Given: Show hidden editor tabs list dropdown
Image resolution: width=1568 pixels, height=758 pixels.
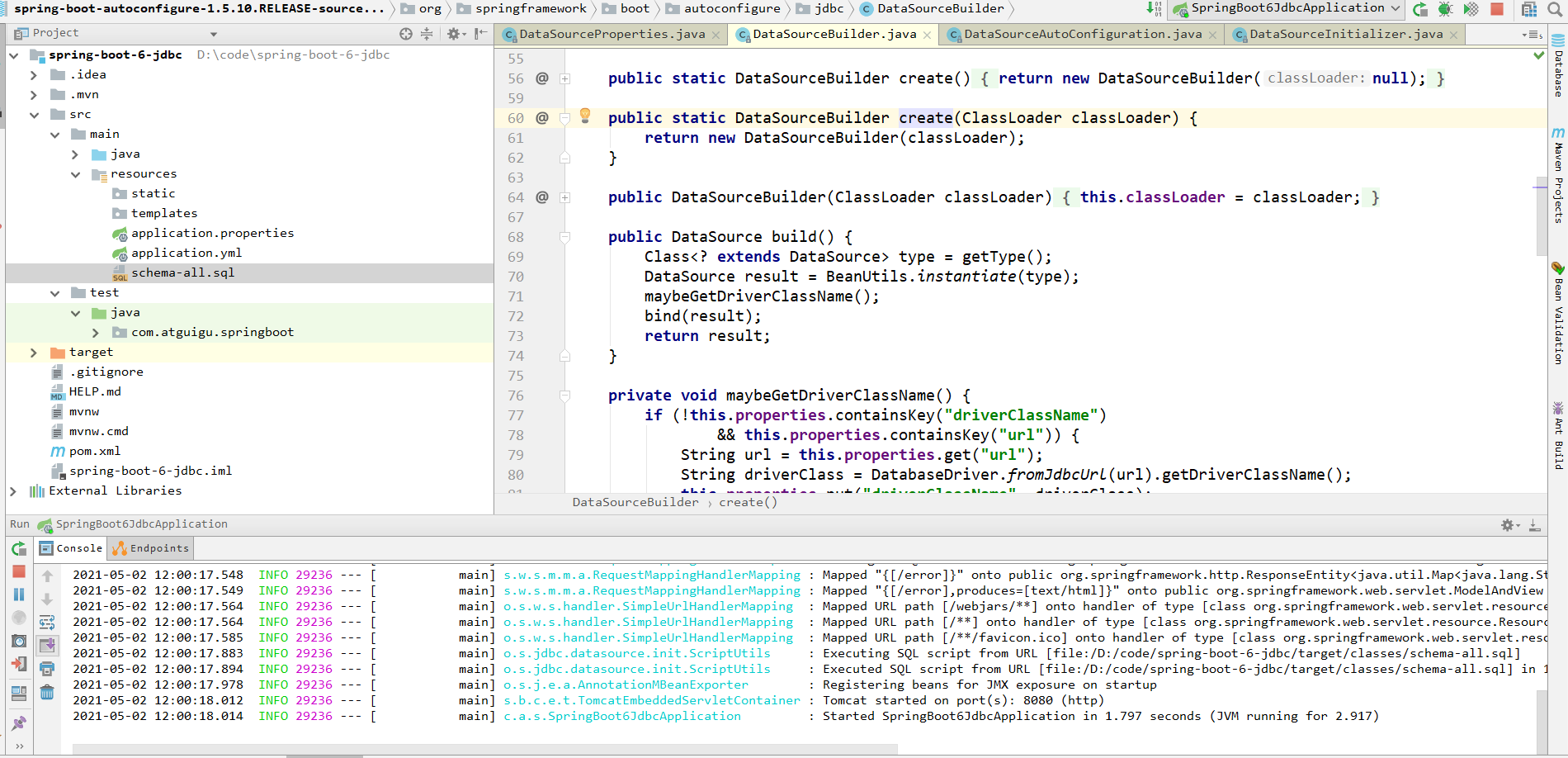Looking at the screenshot, I should (1532, 35).
